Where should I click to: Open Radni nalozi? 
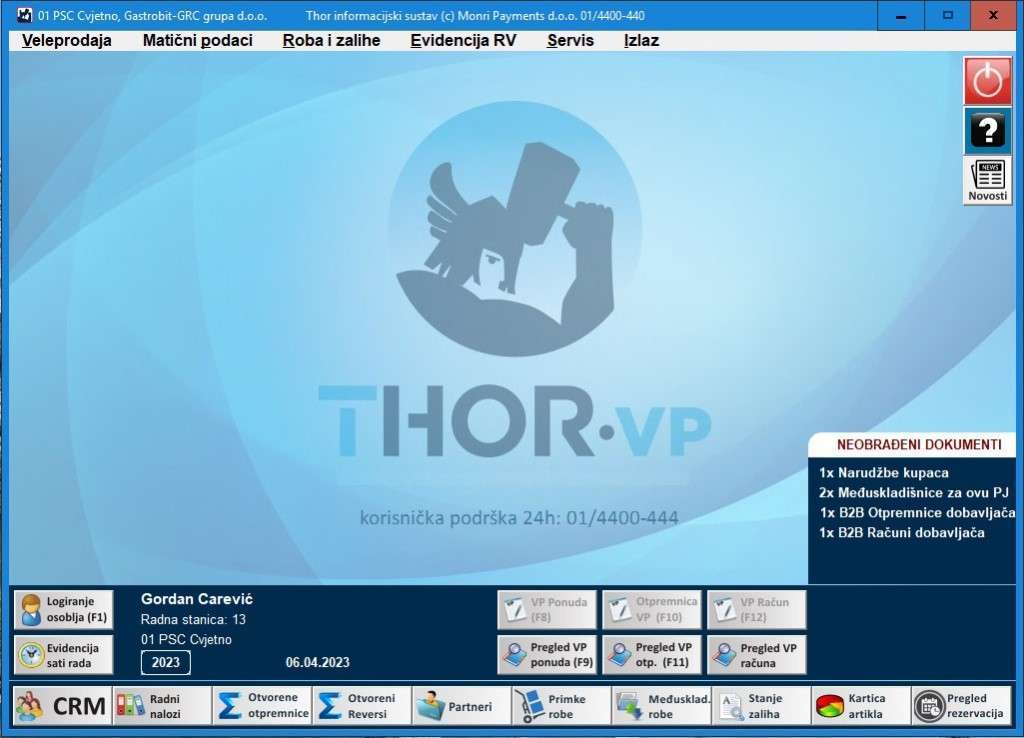(x=162, y=706)
